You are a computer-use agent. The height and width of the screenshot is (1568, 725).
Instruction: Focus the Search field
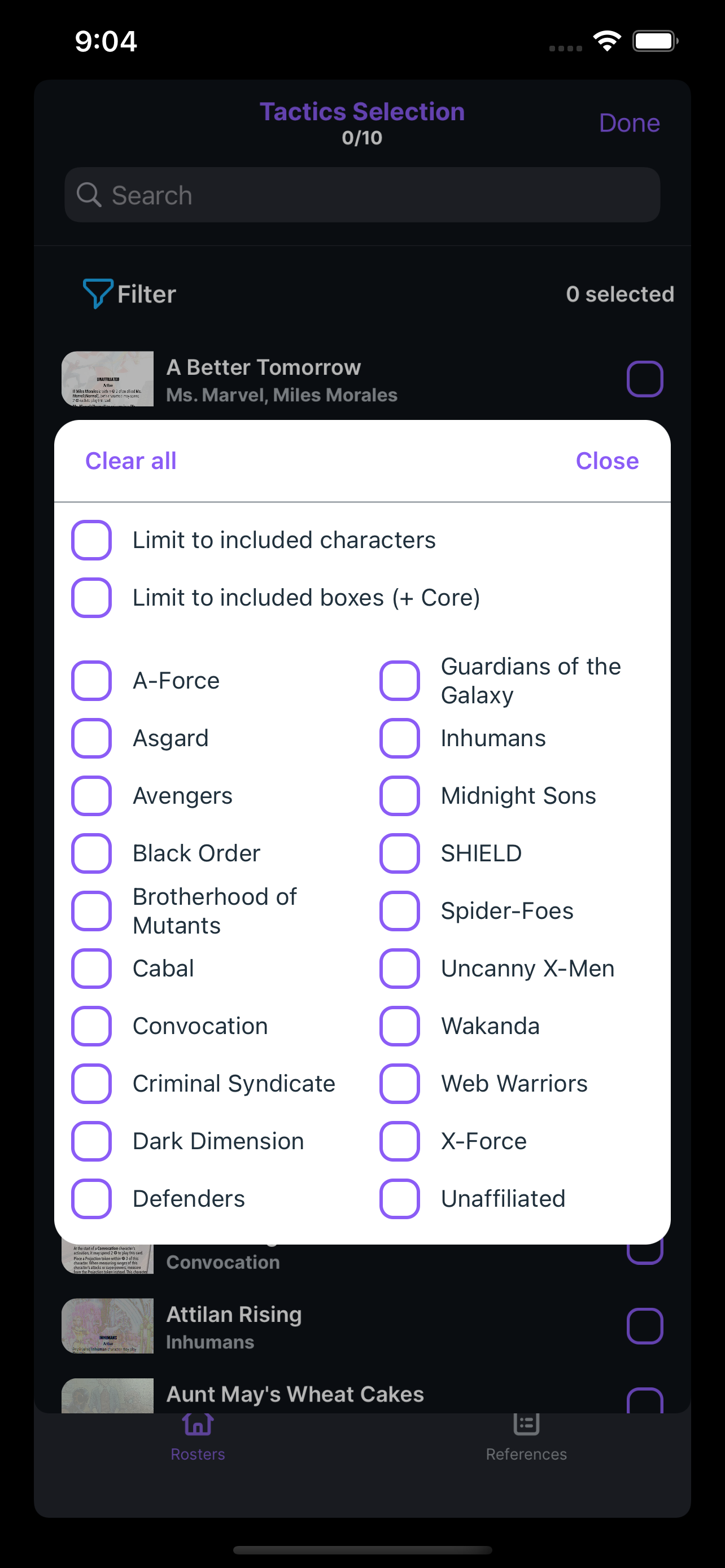[x=362, y=195]
